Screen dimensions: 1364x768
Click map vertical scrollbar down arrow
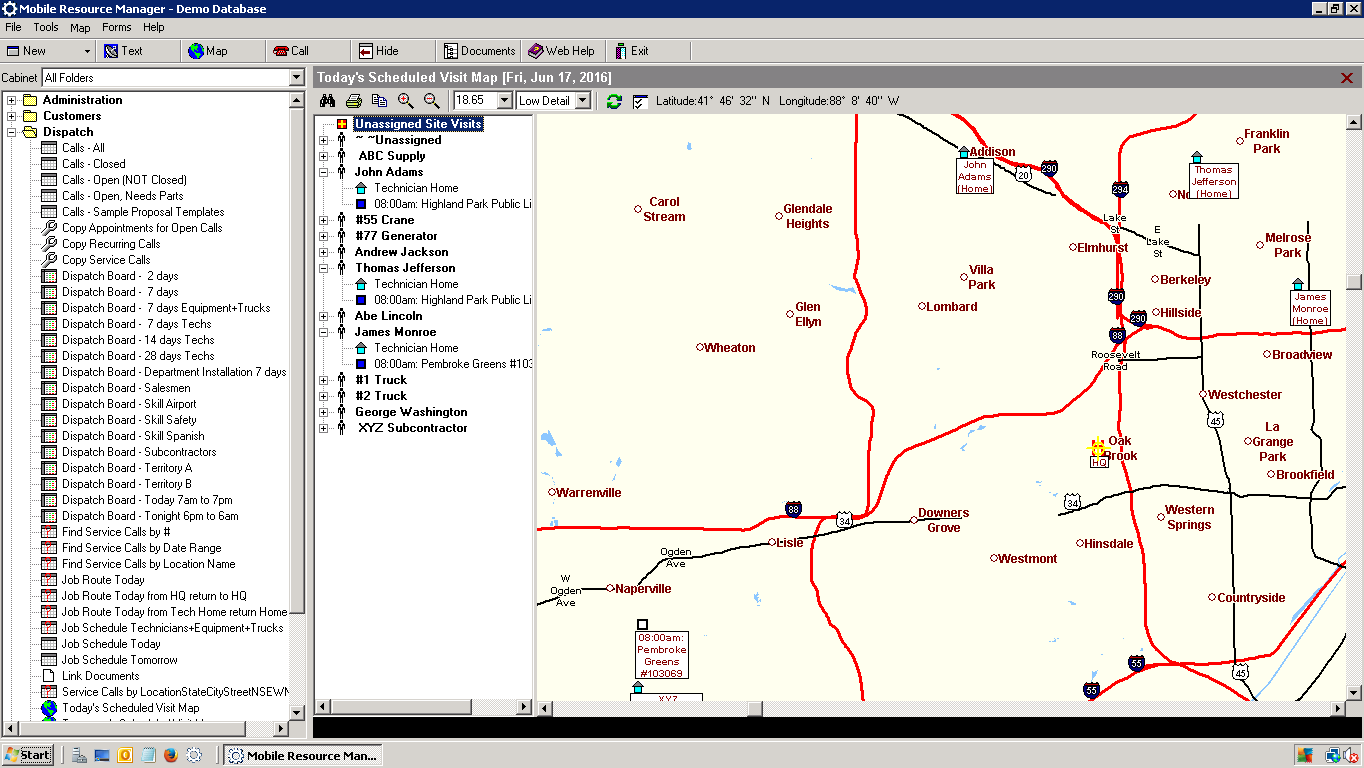[1354, 692]
